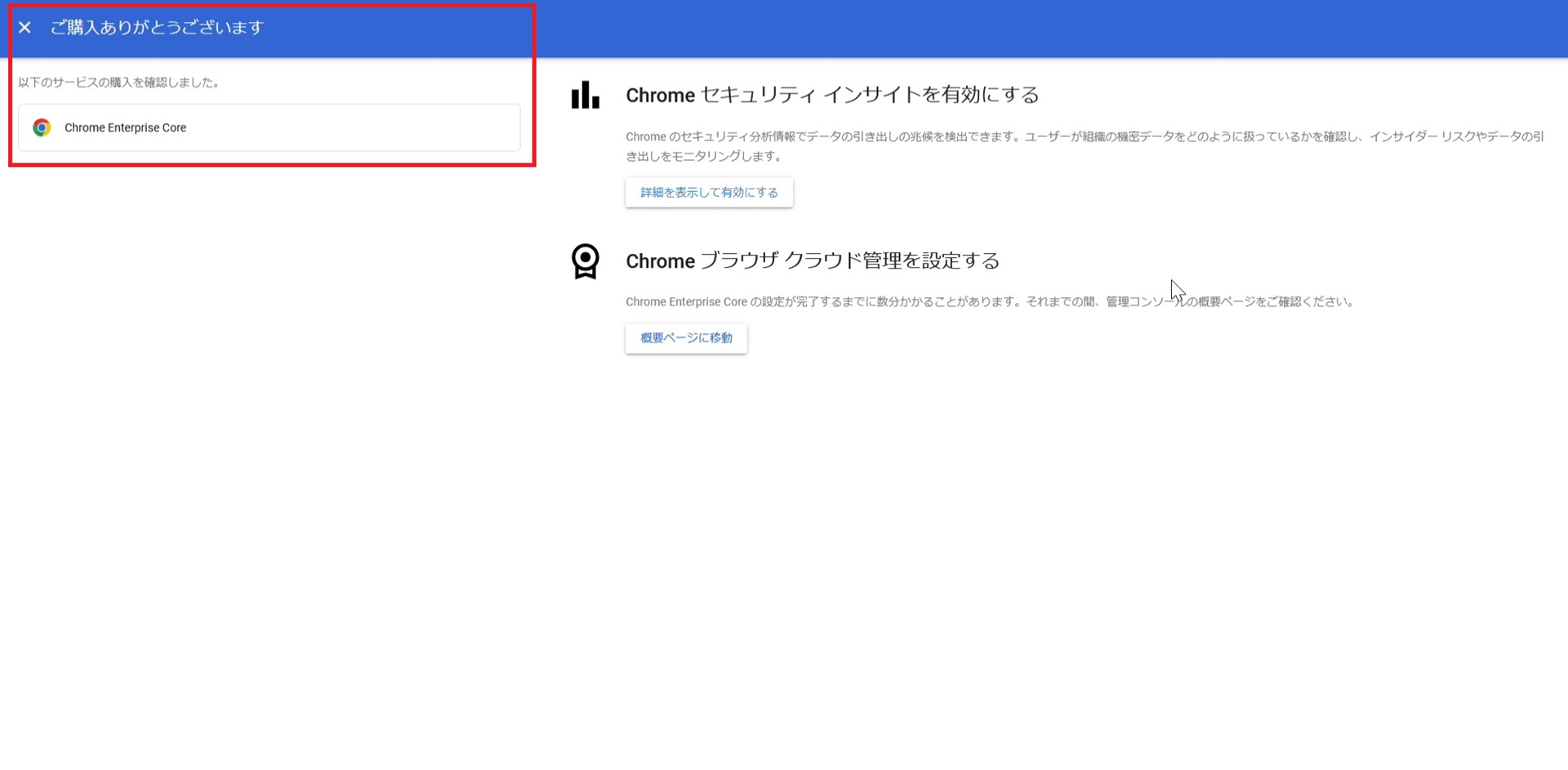
Task: Click the Chrome ブラウザ クラウド管理を設定する heading
Action: tap(812, 260)
